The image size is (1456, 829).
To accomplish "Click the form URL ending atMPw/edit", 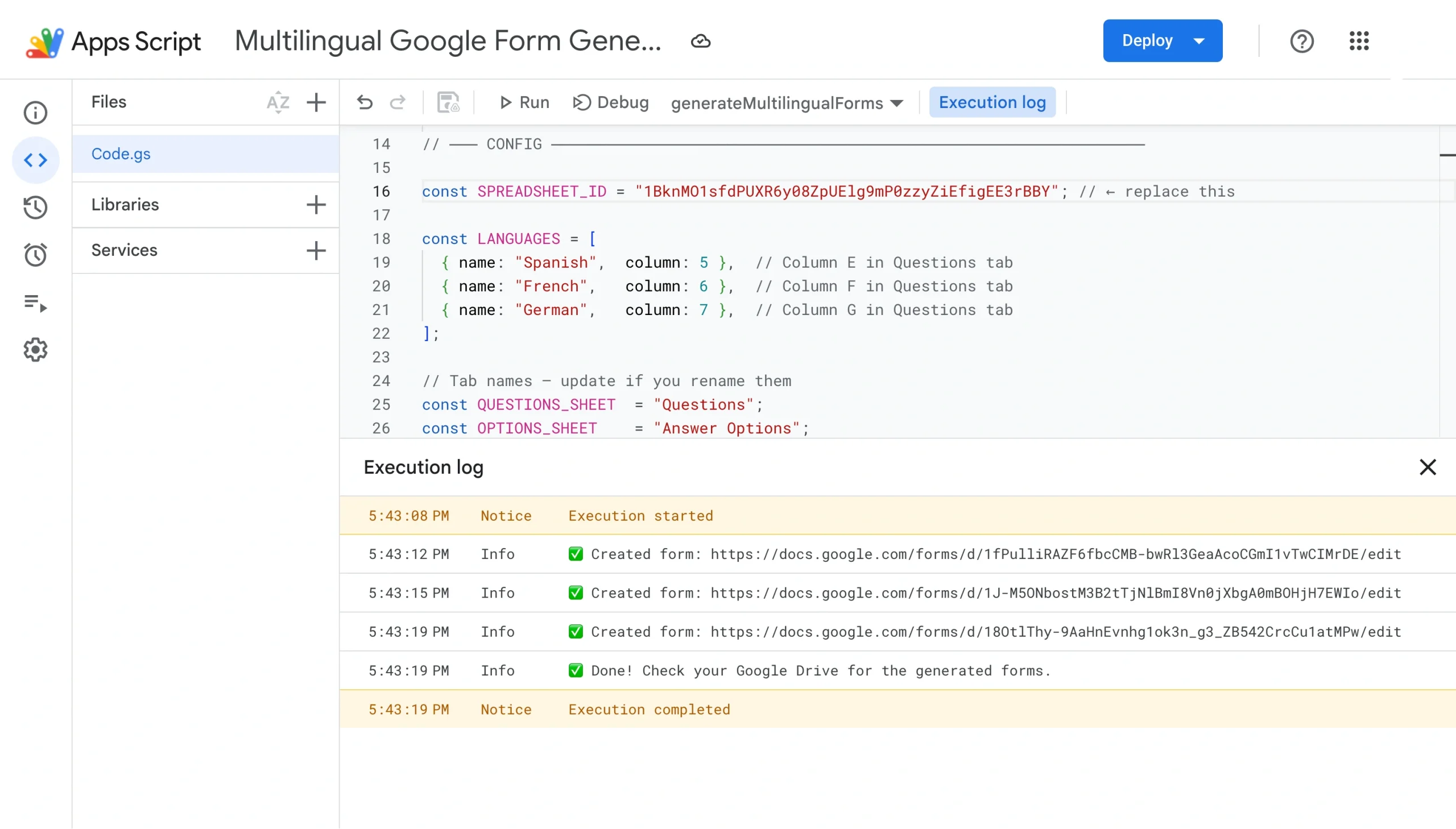I will (x=1056, y=632).
